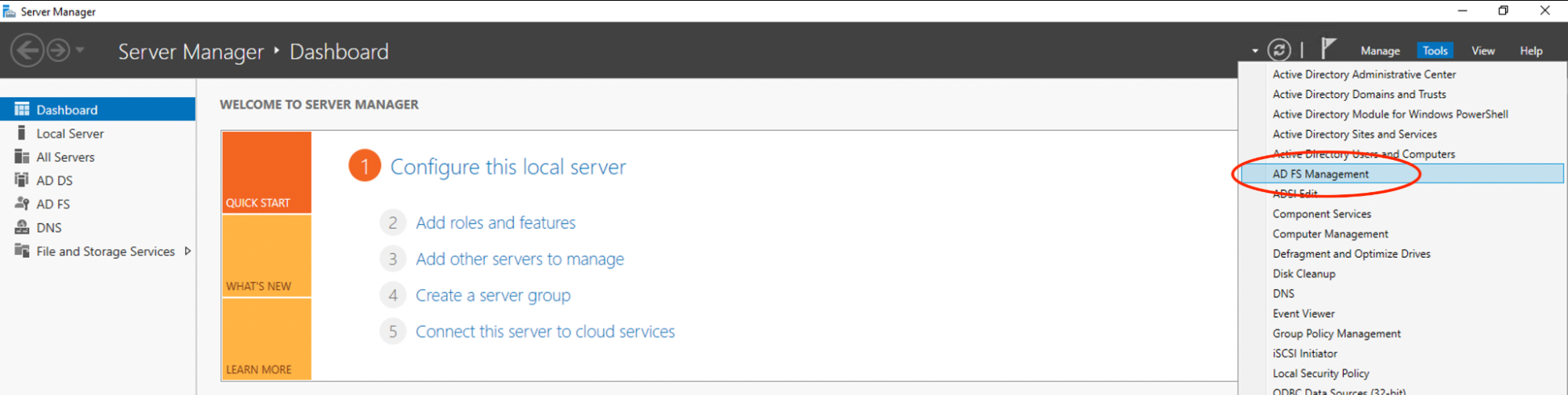Click the DNS role icon in sidebar
The image size is (1568, 395).
tap(22, 227)
